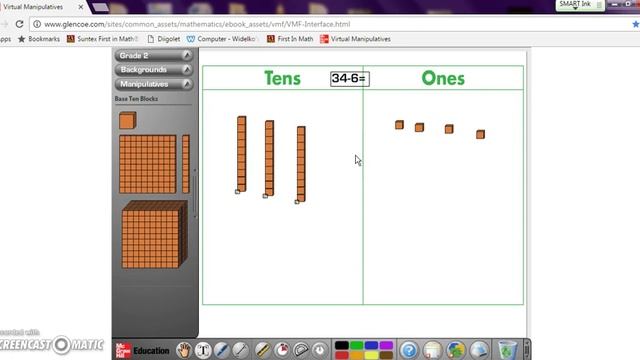This screenshot has width=640, height=360.
Task: Click the third ones cube on workspace
Action: pos(449,129)
